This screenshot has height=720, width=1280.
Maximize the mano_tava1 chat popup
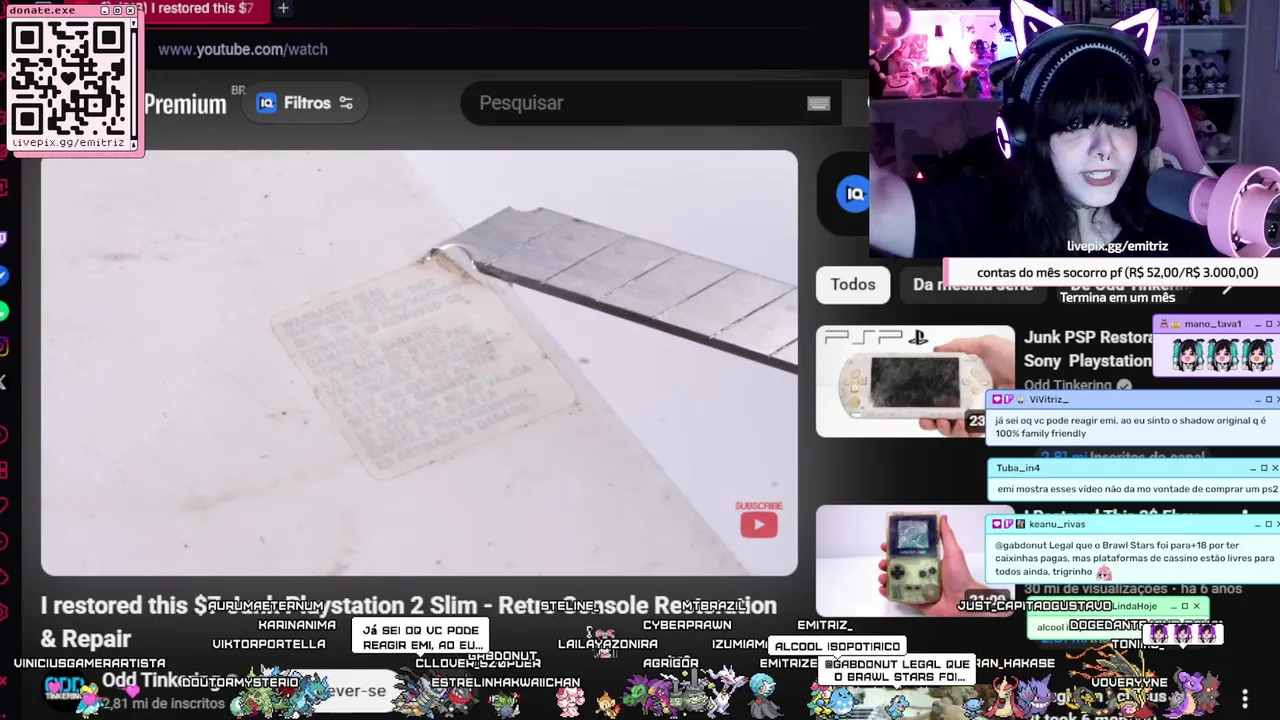[1269, 324]
